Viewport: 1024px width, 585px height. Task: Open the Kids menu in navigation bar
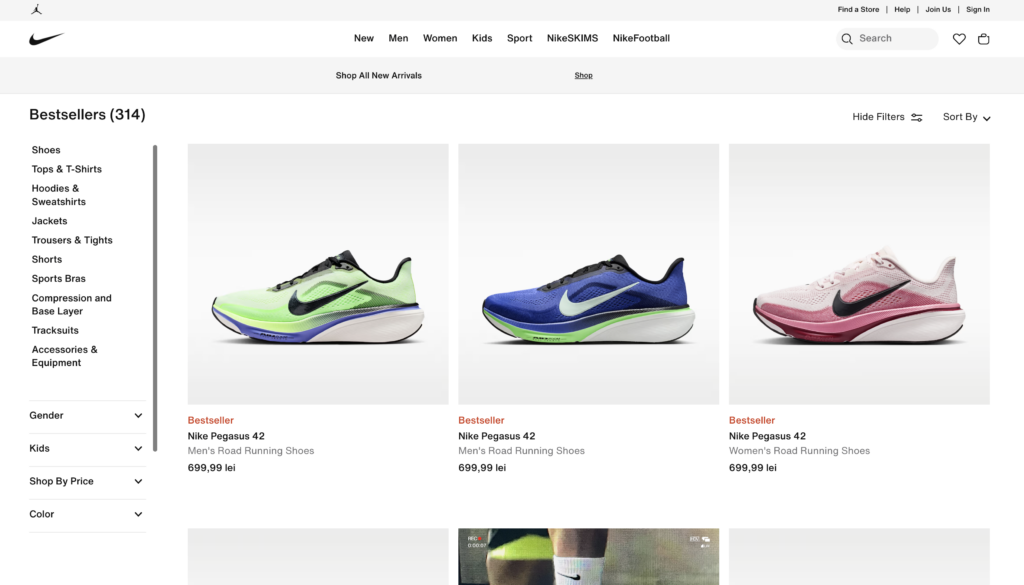coord(482,38)
